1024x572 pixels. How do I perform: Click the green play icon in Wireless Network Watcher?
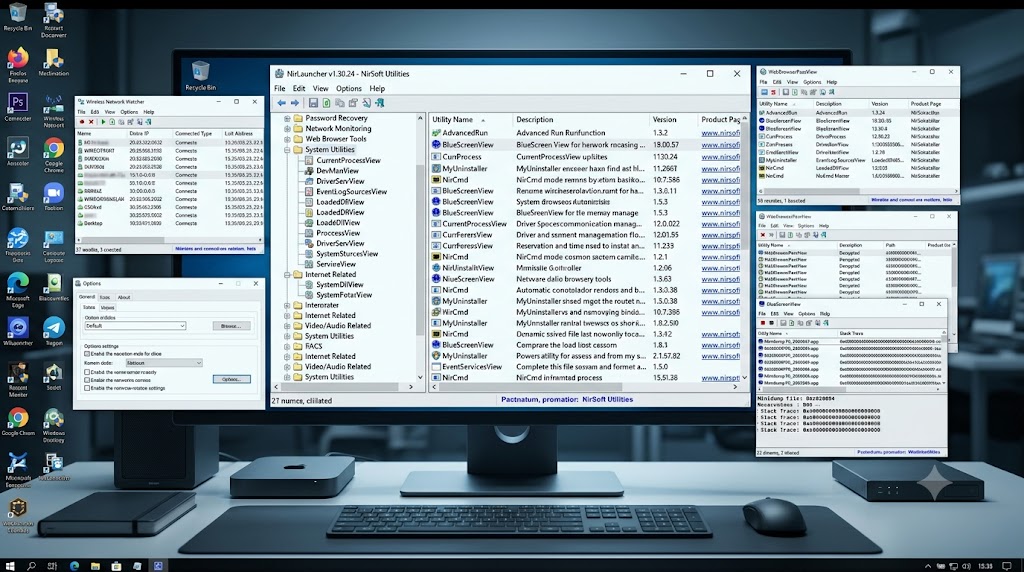pos(103,121)
